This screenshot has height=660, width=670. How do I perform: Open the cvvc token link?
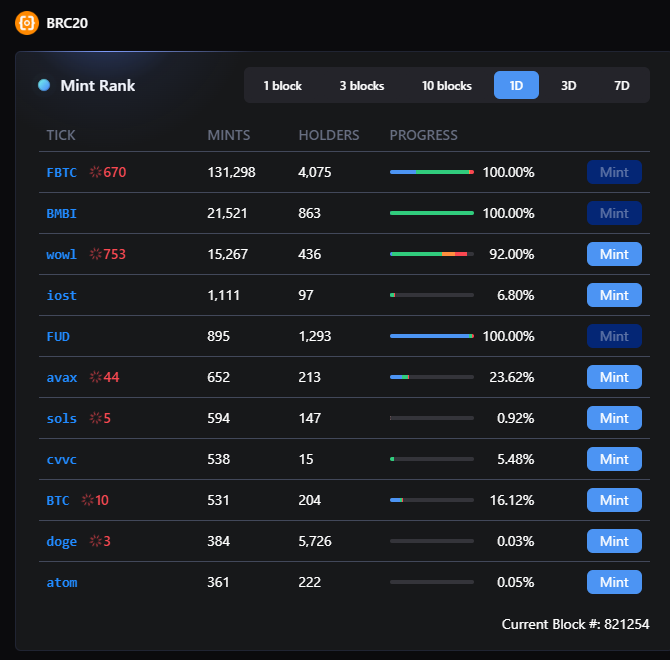(x=61, y=459)
